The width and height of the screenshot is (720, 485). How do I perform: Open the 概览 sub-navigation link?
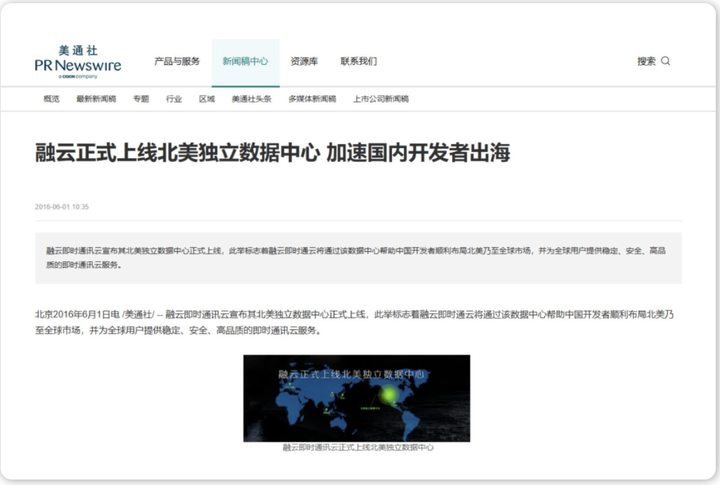point(51,99)
